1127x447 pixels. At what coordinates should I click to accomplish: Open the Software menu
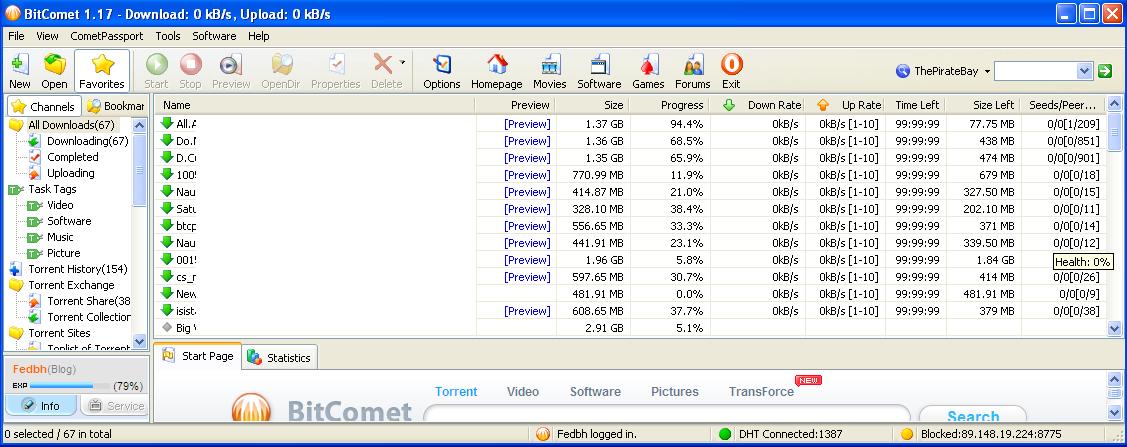(x=214, y=36)
